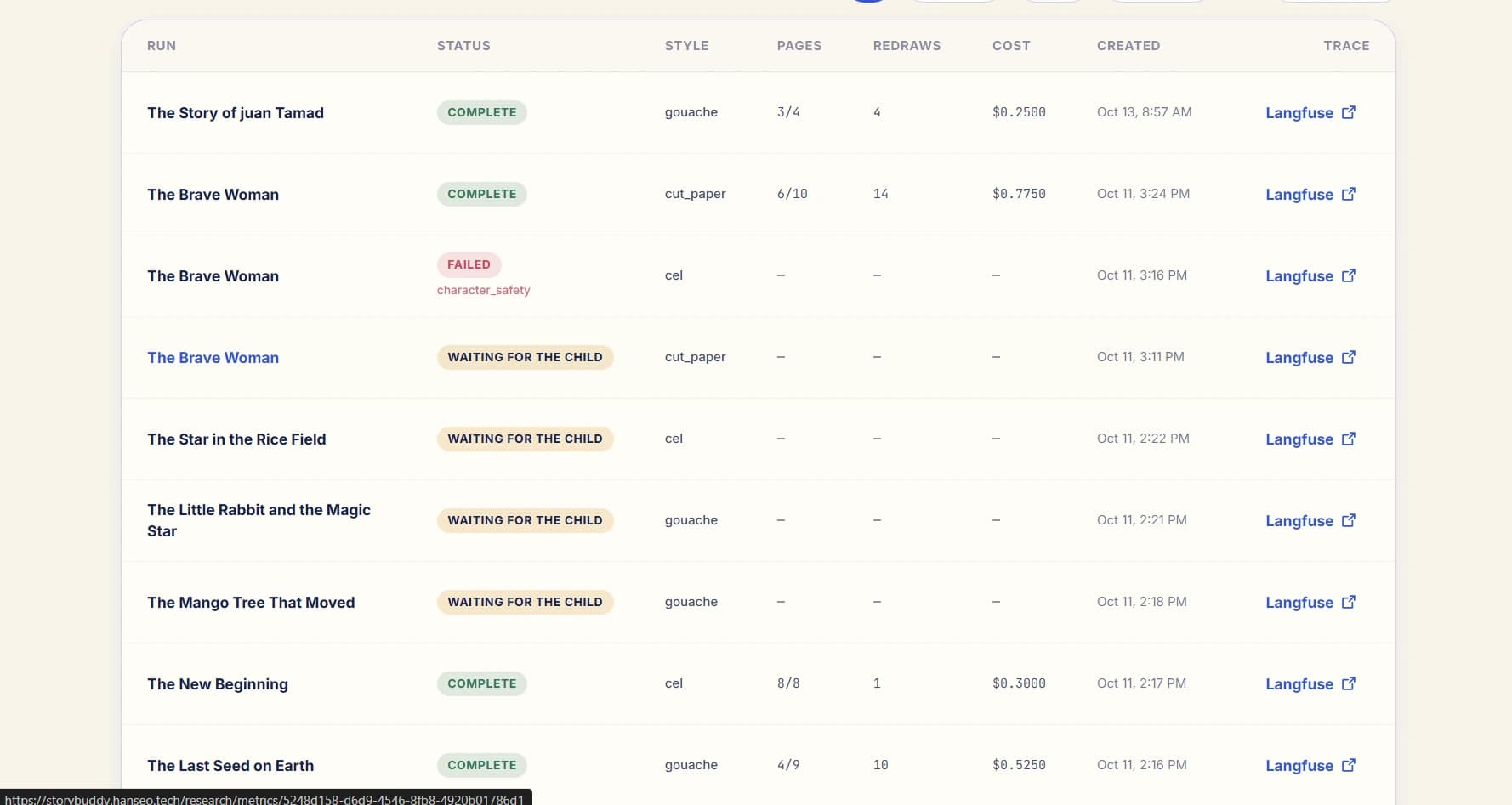Click the $0.3000 cost value

pos(1019,683)
